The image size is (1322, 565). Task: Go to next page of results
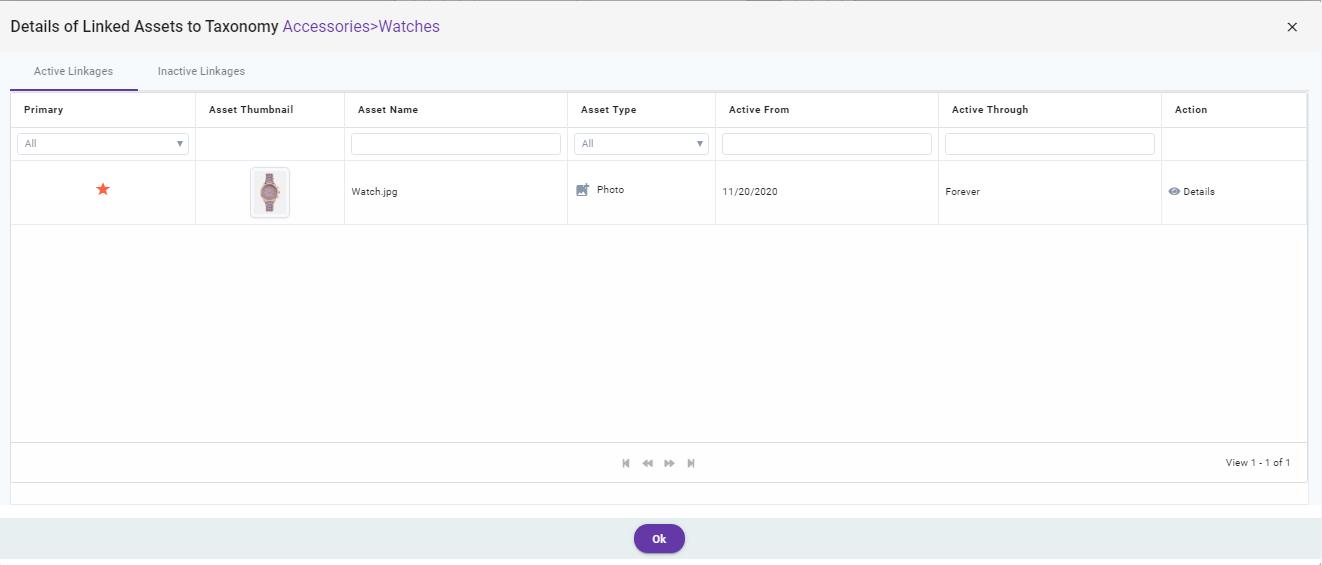coord(670,463)
